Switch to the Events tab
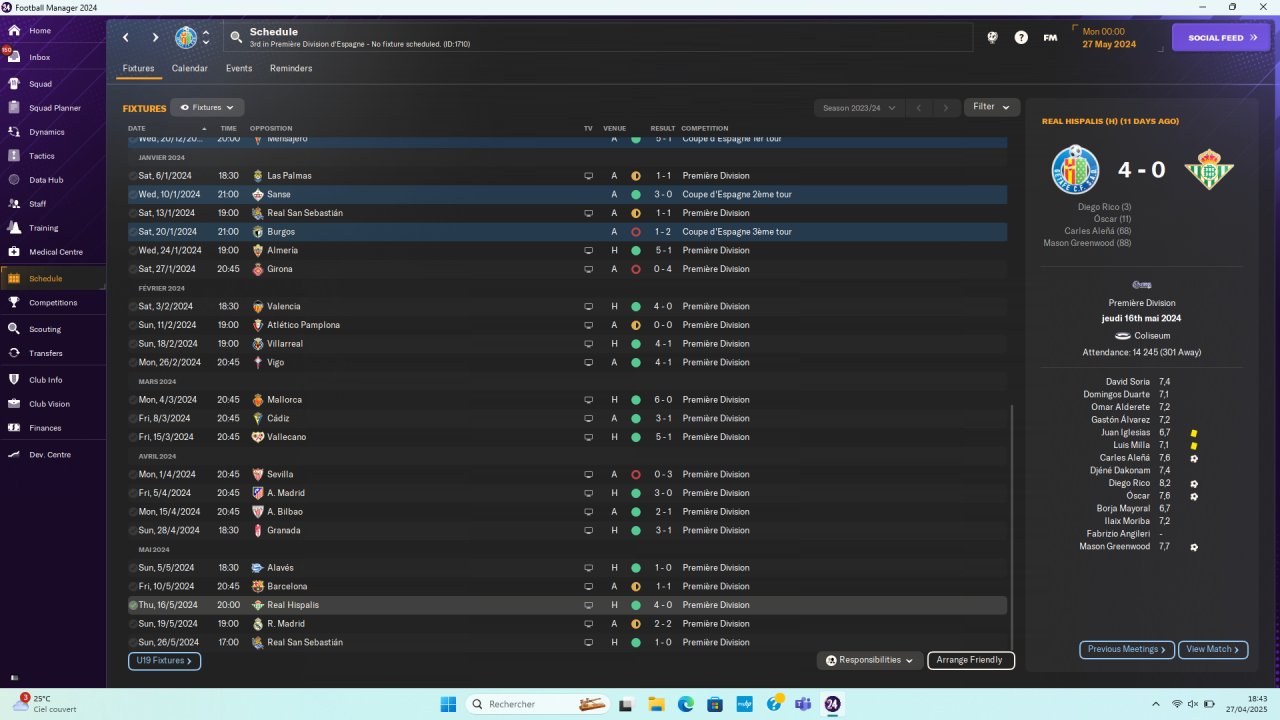The height and width of the screenshot is (720, 1280). pyautogui.click(x=239, y=69)
